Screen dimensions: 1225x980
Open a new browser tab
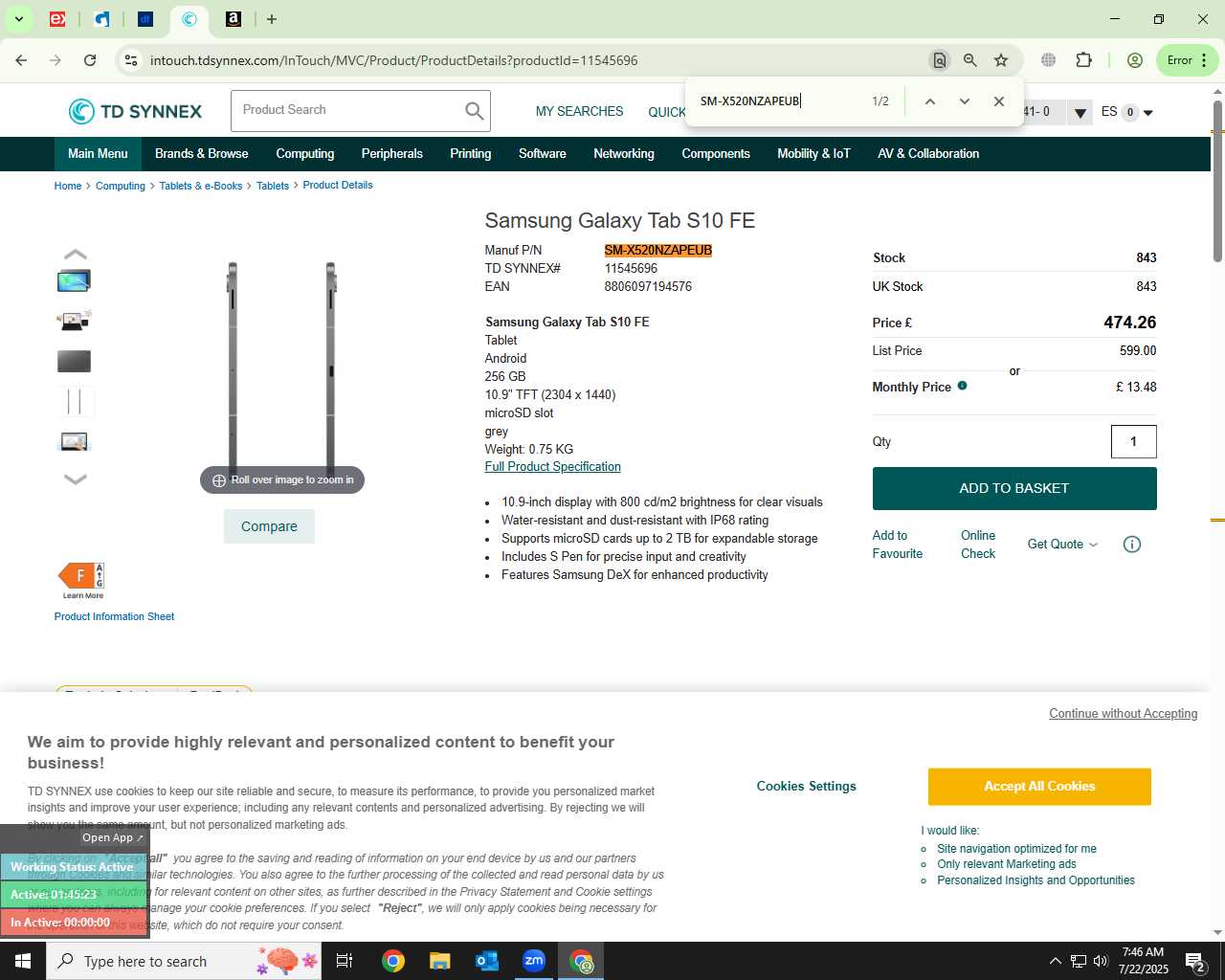coord(272,19)
